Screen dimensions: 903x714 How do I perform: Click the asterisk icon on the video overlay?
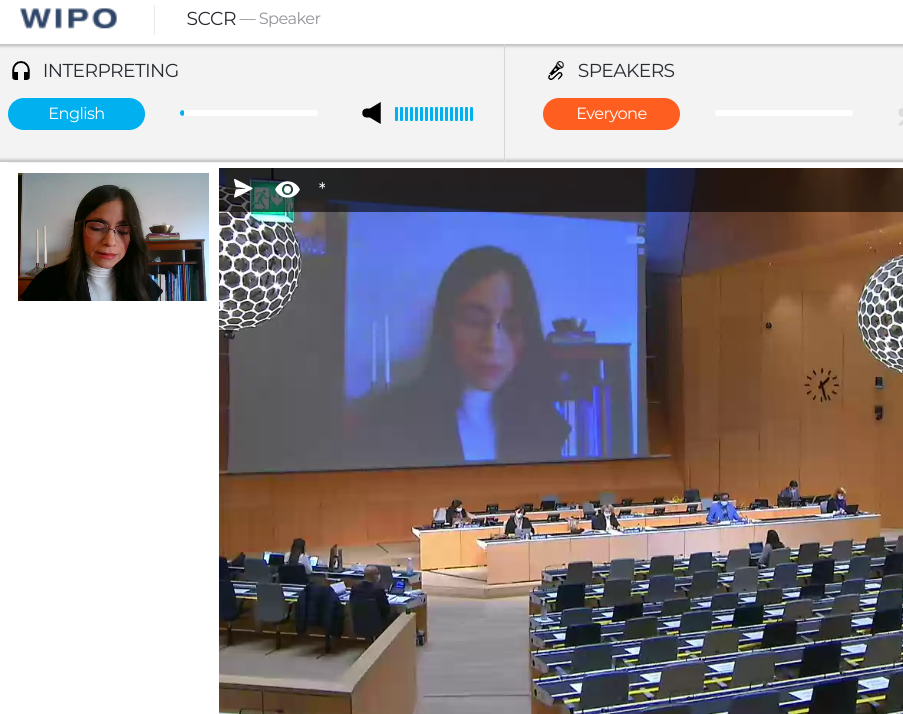pyautogui.click(x=322, y=186)
